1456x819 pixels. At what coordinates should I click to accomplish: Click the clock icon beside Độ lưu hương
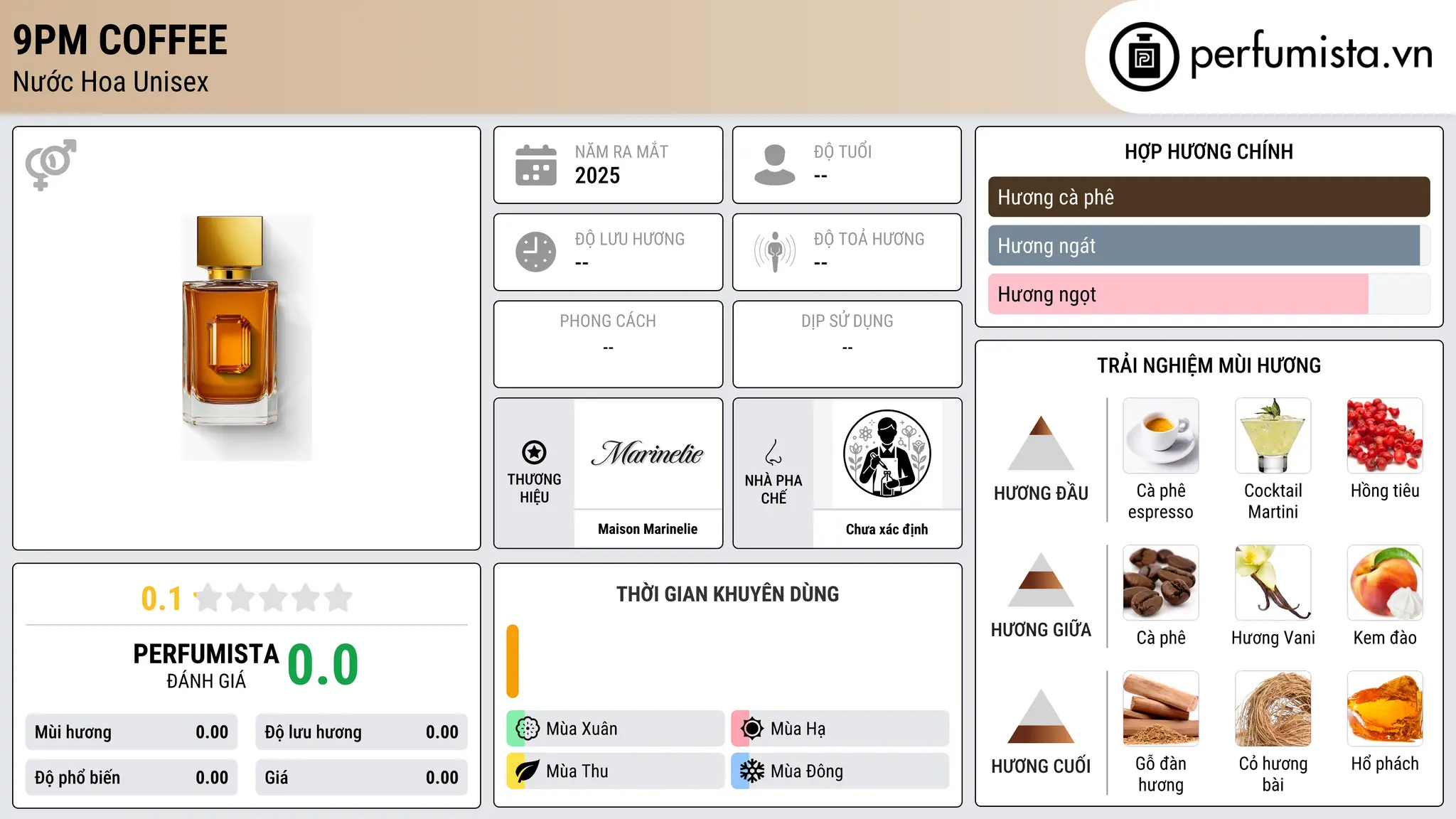(536, 252)
